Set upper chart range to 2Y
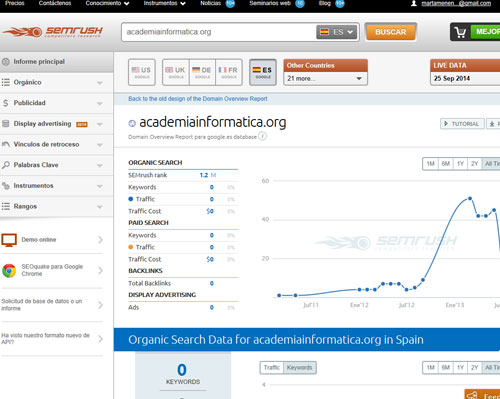 pos(475,164)
